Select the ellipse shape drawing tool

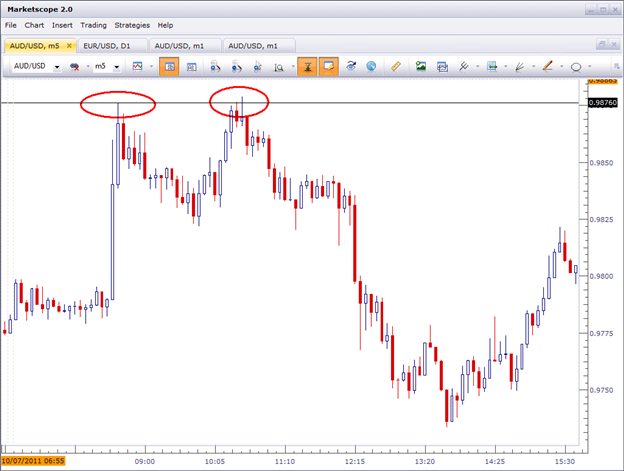(576, 67)
